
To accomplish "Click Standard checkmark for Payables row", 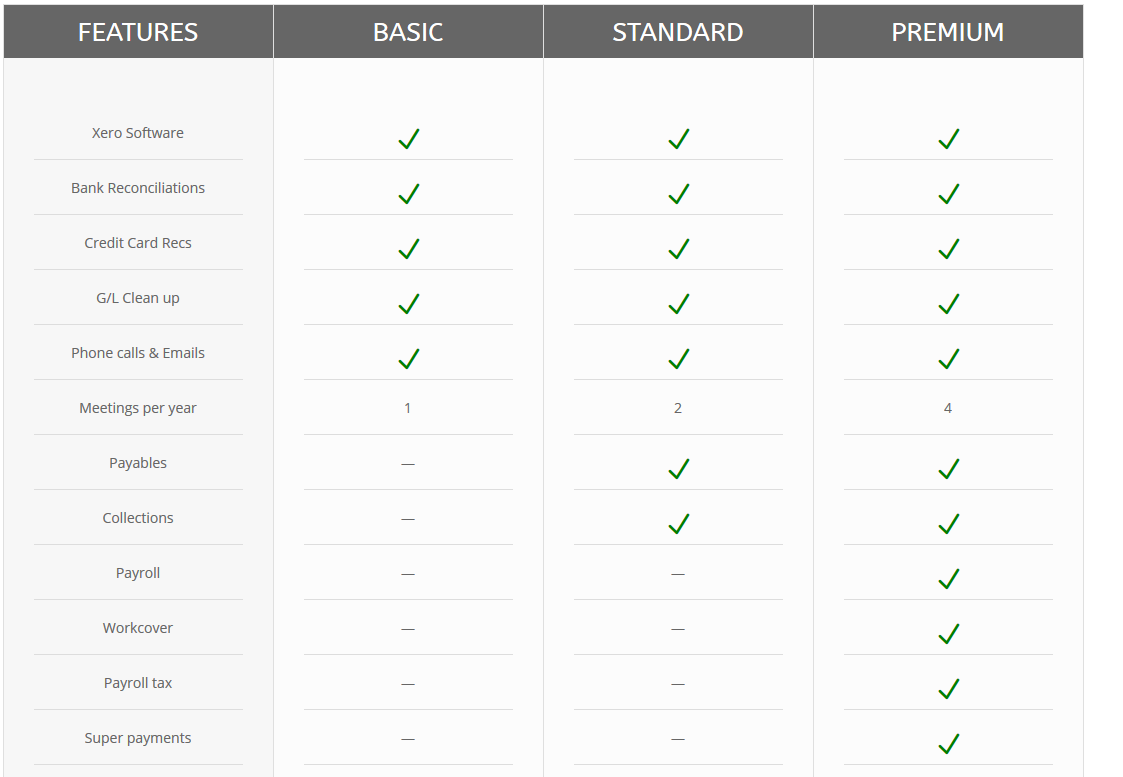I will (x=678, y=469).
